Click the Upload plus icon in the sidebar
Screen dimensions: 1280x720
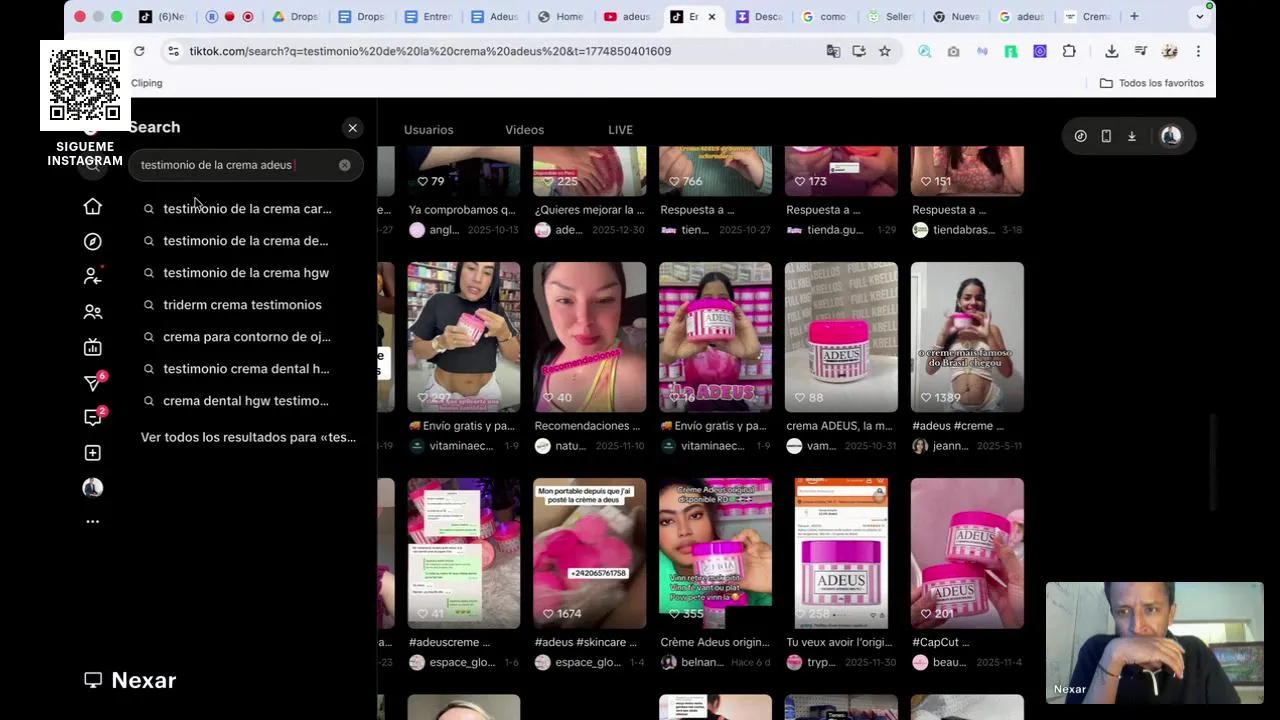click(x=92, y=453)
